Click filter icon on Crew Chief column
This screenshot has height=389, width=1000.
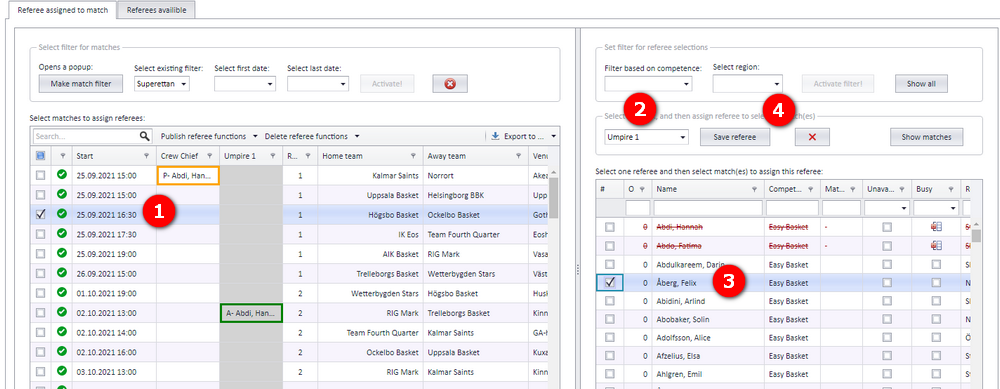[x=209, y=156]
